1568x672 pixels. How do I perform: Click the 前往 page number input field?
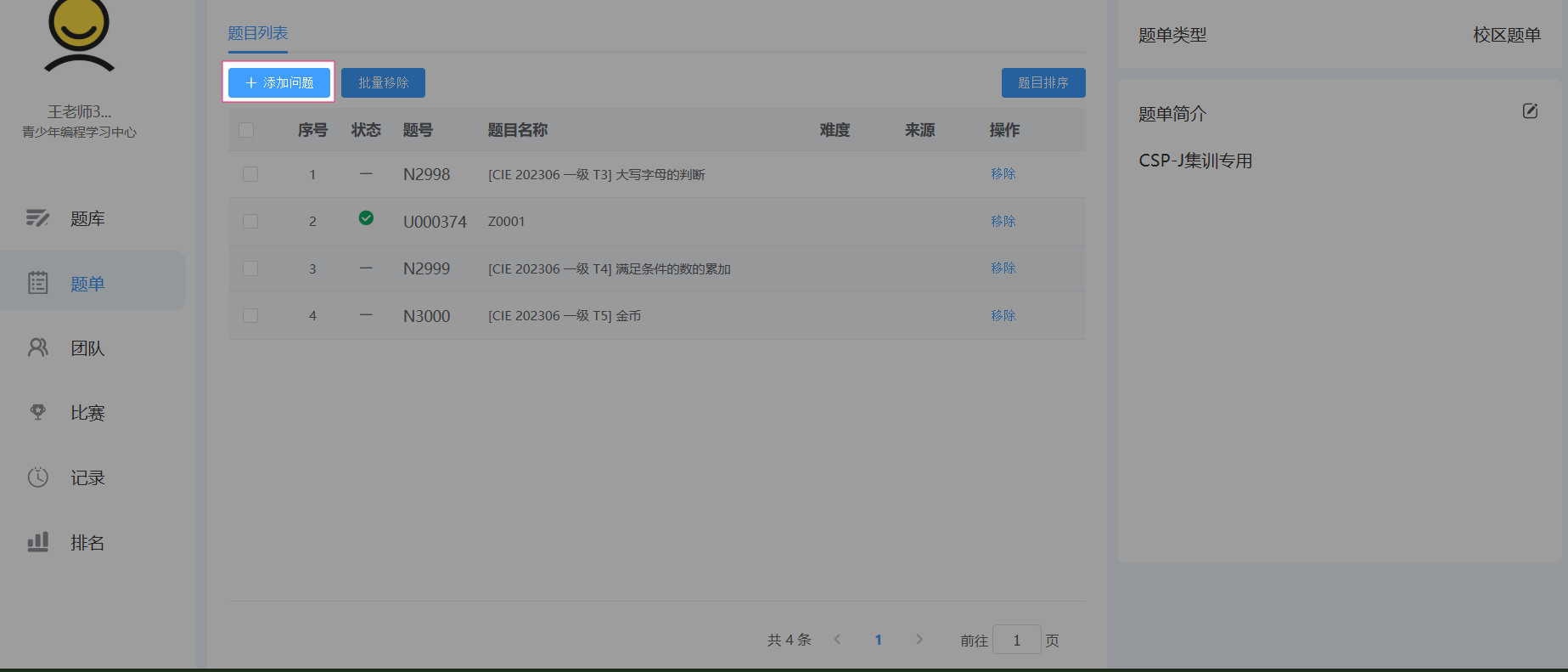click(x=1017, y=640)
